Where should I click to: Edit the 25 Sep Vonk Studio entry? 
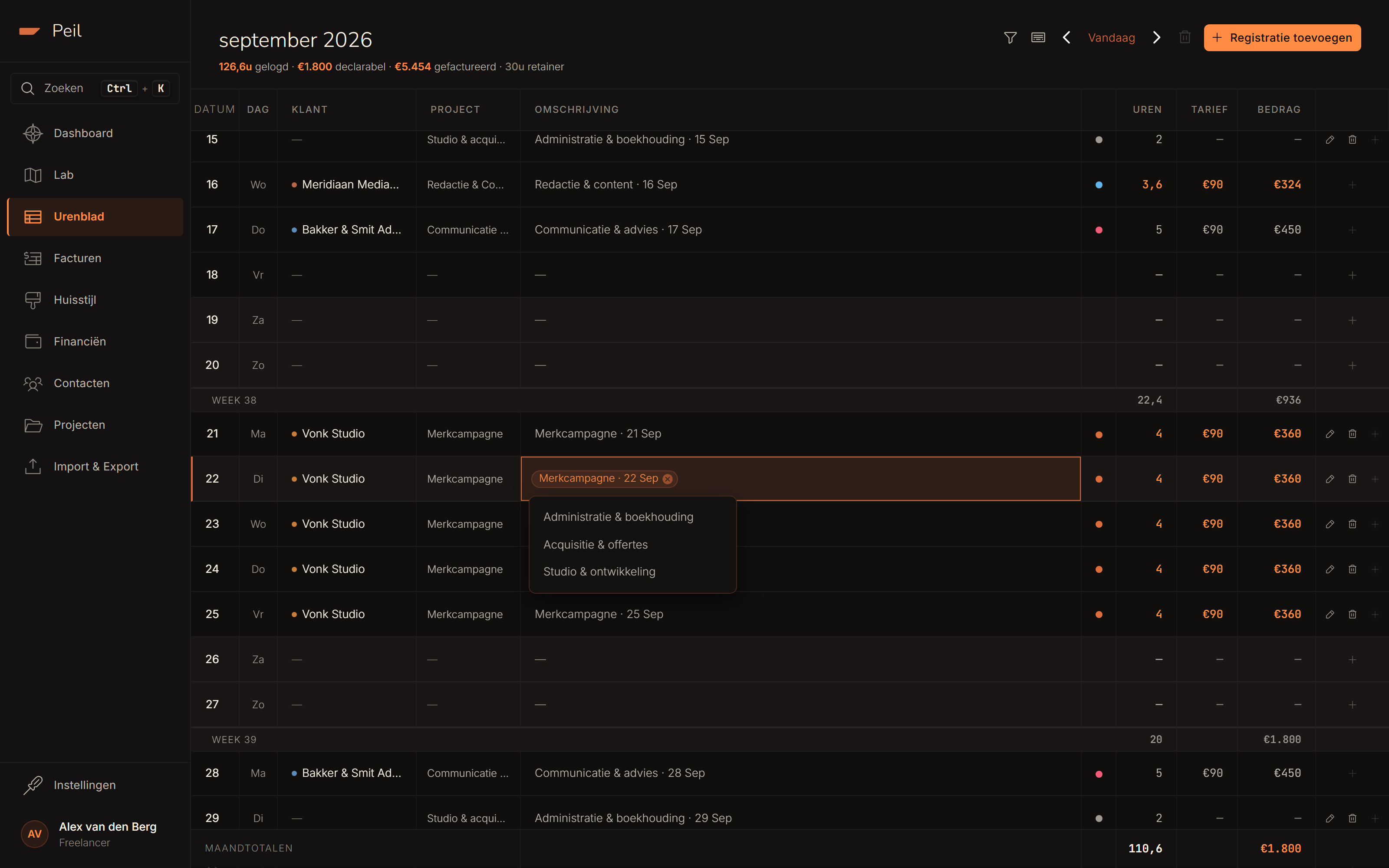point(1330,614)
